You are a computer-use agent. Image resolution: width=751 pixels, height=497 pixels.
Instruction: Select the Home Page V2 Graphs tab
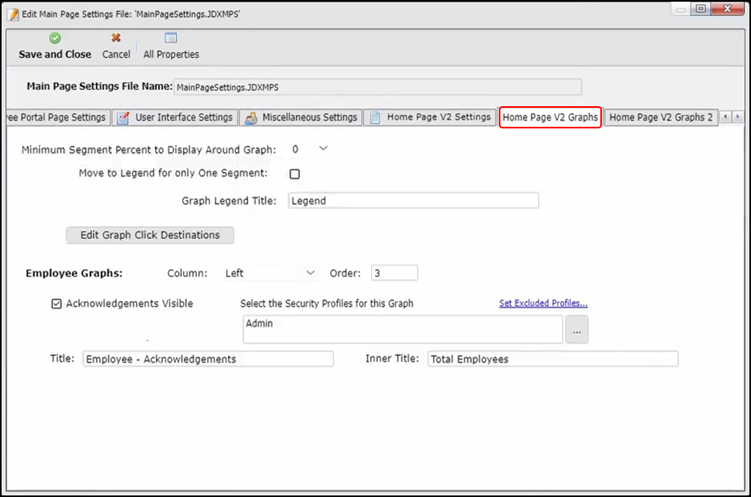pyautogui.click(x=550, y=118)
